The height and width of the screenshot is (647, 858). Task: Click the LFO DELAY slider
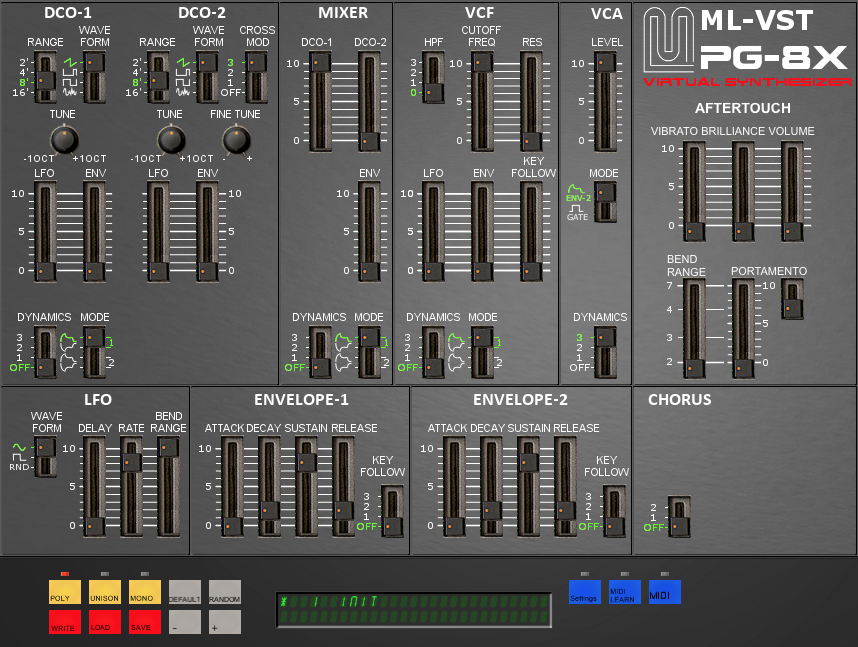pyautogui.click(x=94, y=487)
